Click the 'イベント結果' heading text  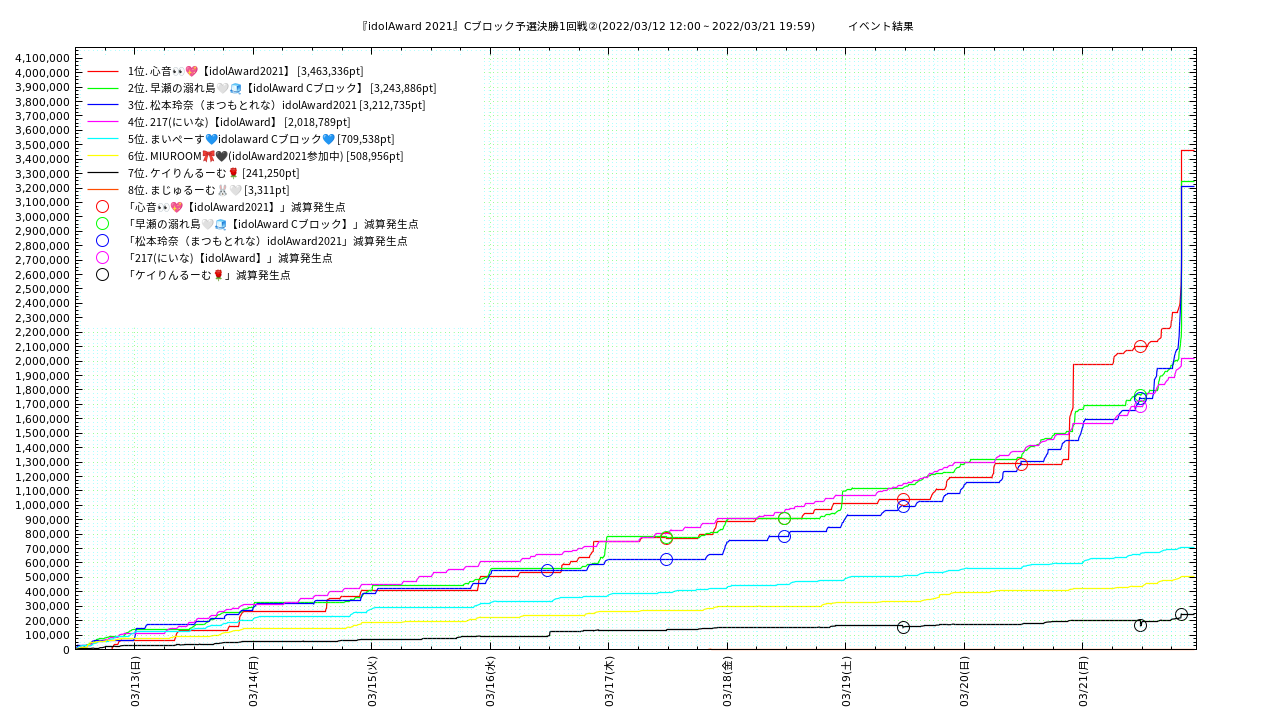click(880, 26)
